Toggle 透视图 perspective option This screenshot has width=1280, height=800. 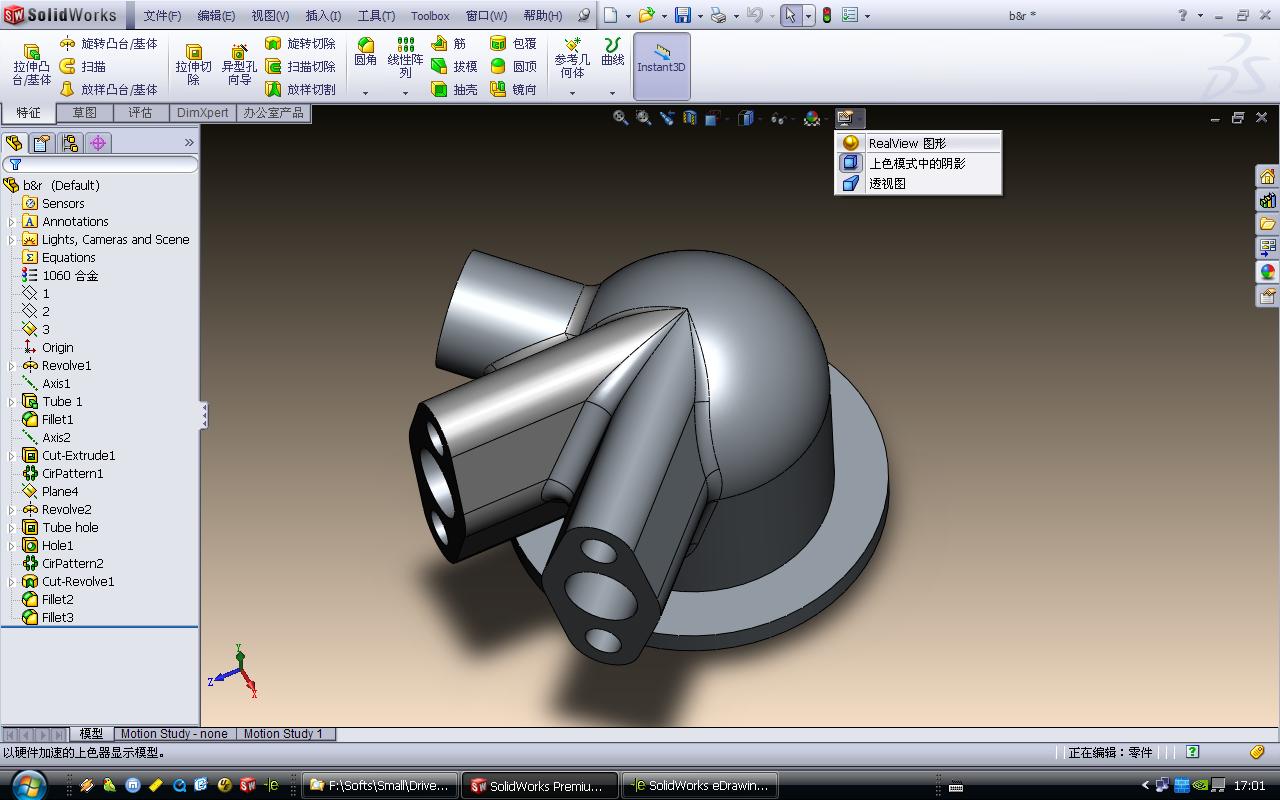918,183
